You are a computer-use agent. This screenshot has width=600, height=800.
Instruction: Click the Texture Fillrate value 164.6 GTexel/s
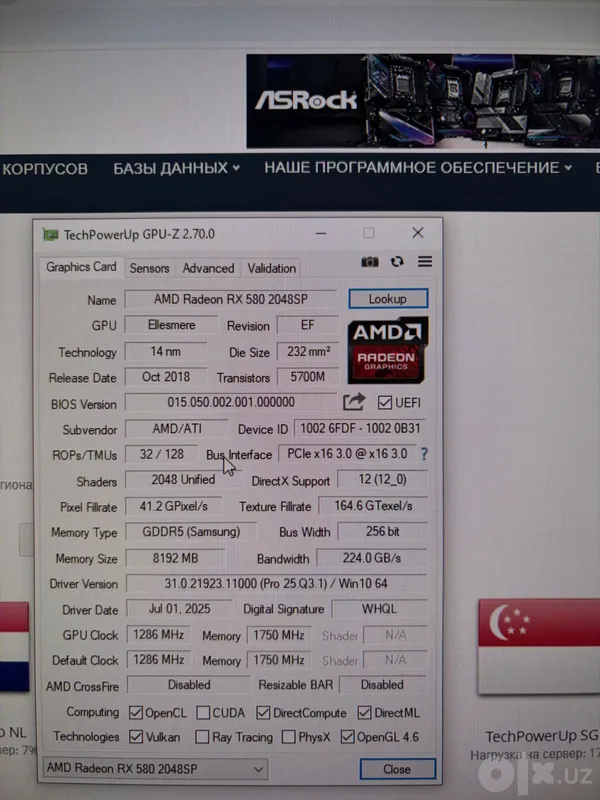(x=373, y=506)
